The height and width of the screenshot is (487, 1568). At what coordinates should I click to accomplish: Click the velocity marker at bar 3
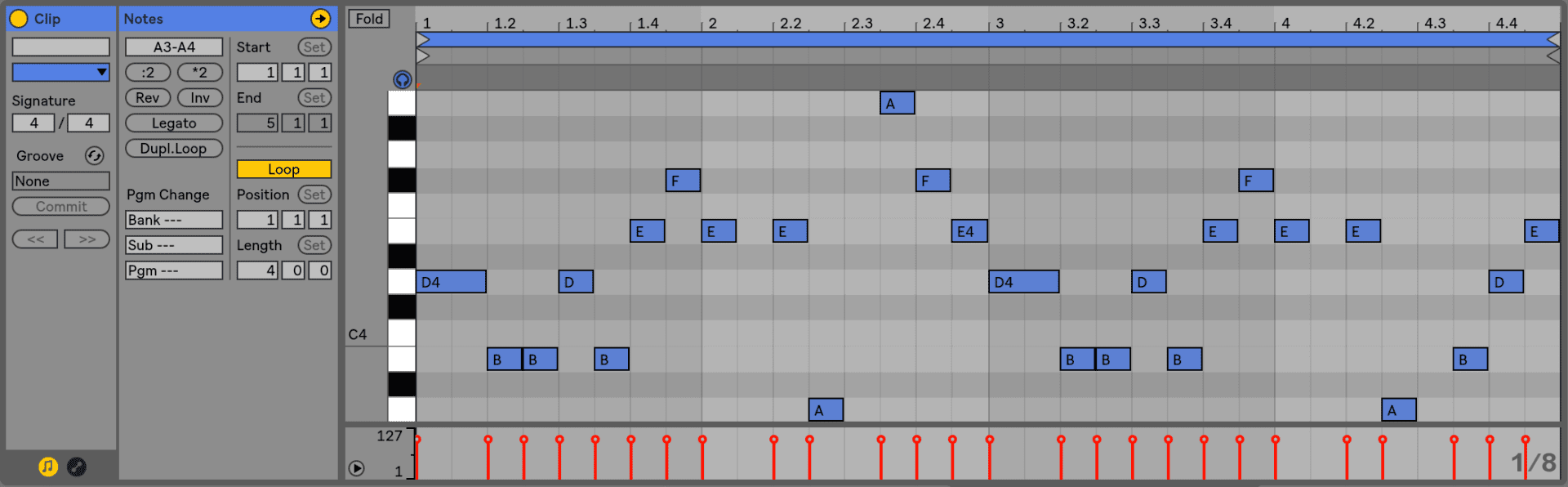click(990, 440)
